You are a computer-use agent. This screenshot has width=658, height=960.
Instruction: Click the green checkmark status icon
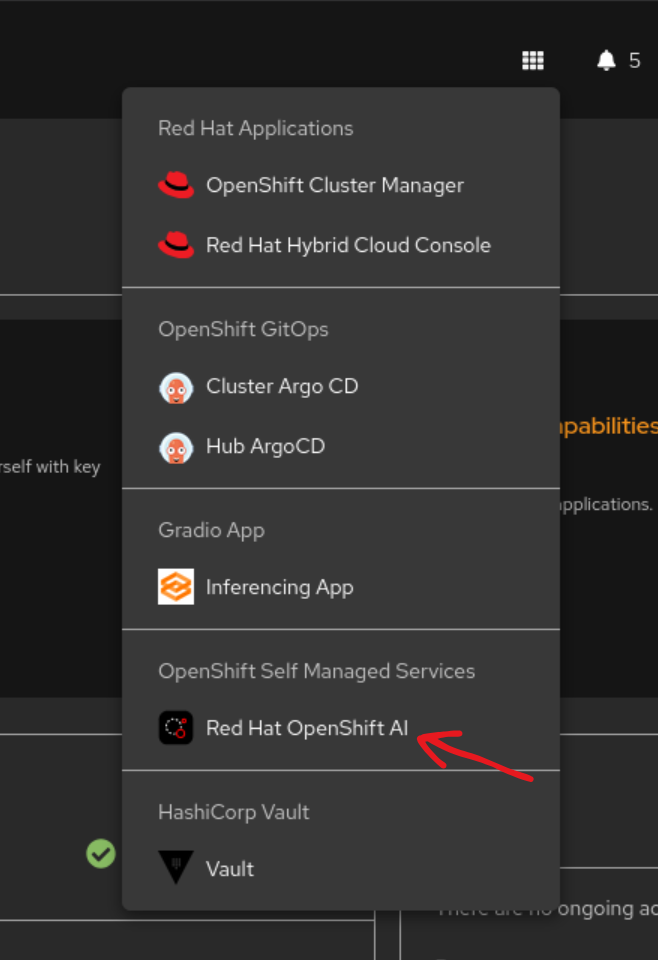[100, 853]
